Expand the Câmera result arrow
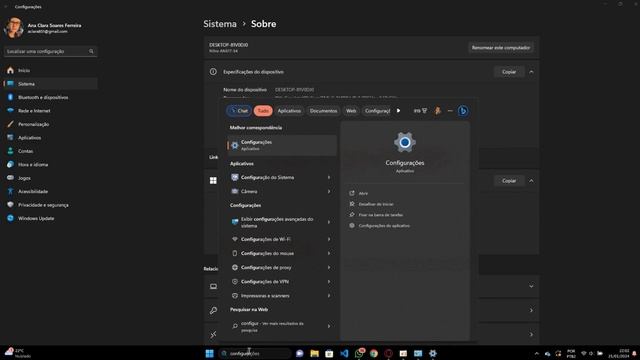The image size is (640, 360). (329, 191)
